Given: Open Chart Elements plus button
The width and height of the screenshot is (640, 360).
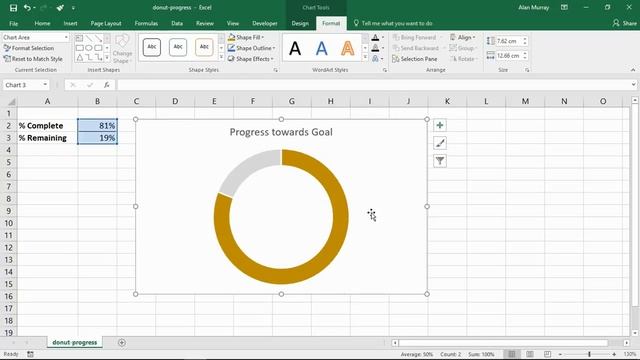Looking at the screenshot, I should [440, 125].
